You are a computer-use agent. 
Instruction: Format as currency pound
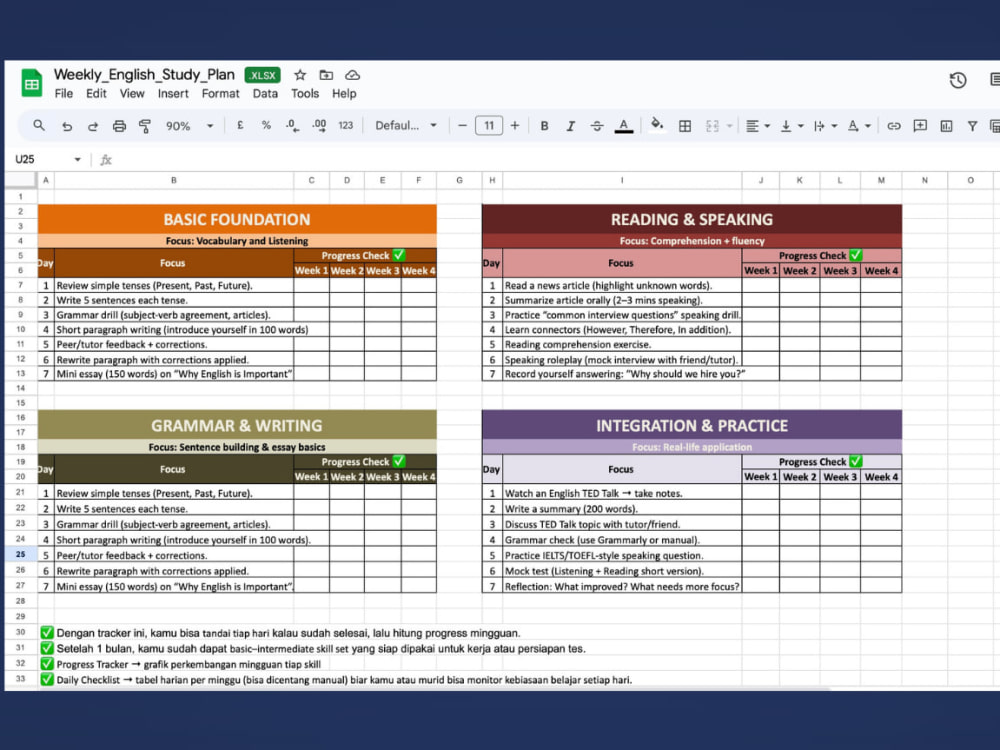(240, 126)
